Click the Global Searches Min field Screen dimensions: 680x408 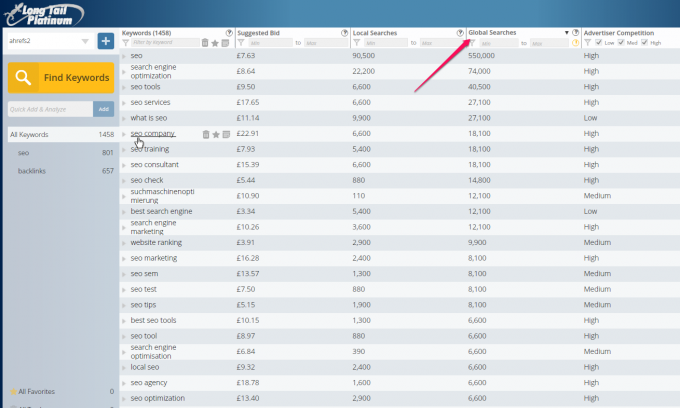[x=499, y=43]
